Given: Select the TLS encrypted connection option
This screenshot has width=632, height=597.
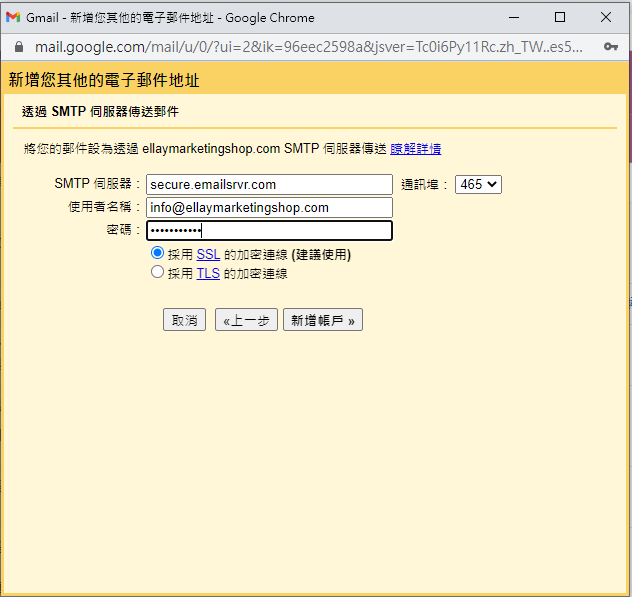Looking at the screenshot, I should pos(157,272).
